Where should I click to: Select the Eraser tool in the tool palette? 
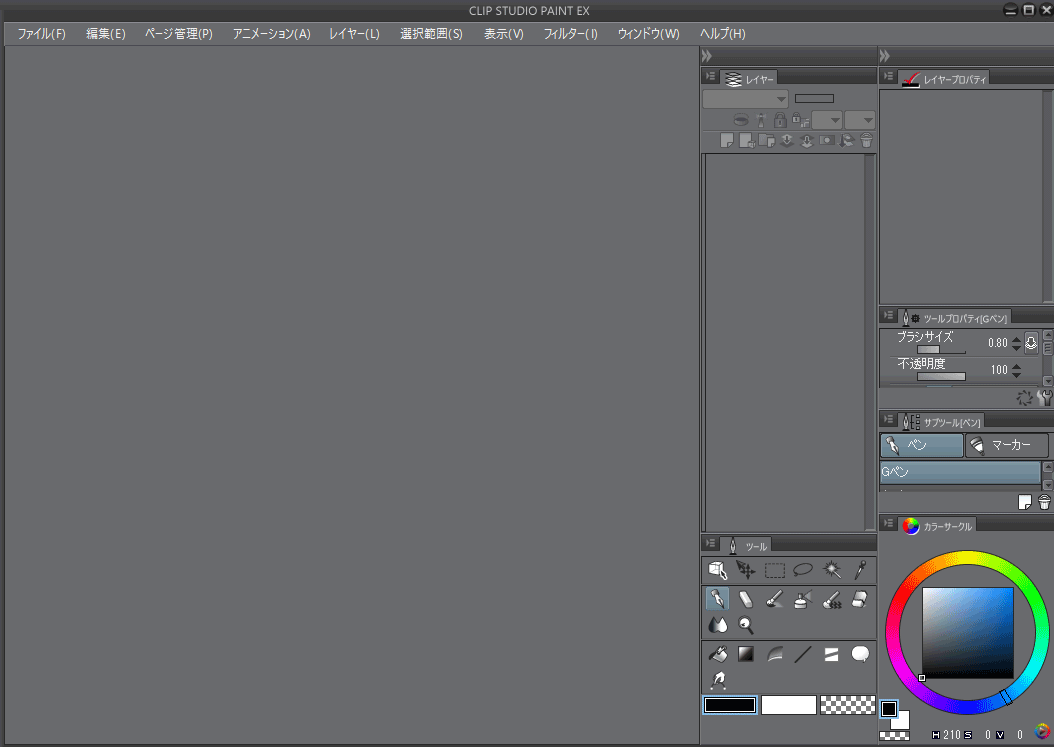tap(745, 599)
